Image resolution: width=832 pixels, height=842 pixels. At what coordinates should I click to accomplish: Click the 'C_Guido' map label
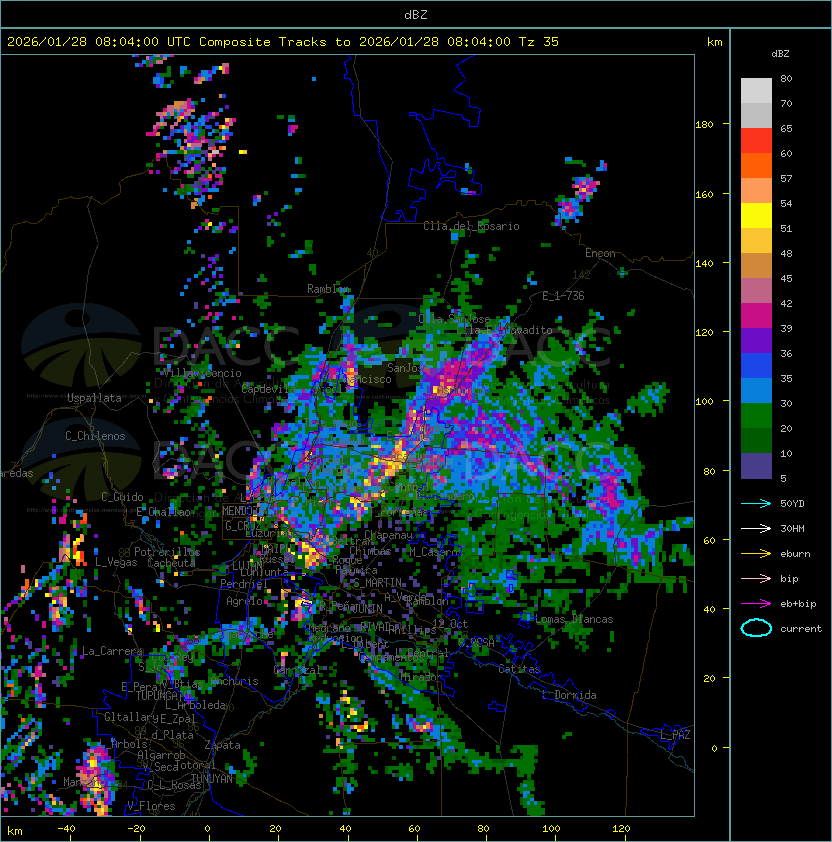[x=122, y=497]
